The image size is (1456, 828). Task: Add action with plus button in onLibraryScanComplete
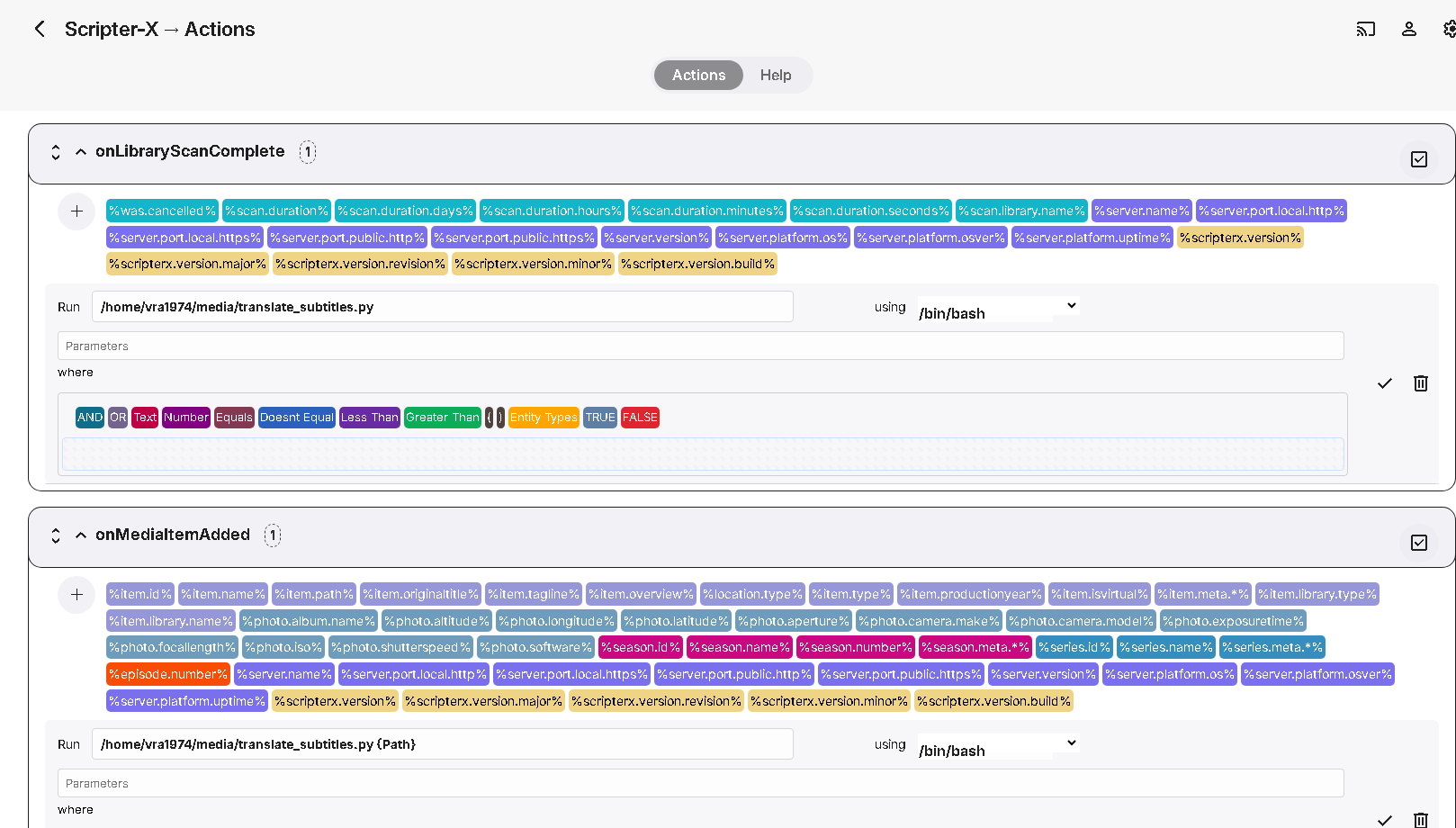tap(76, 211)
